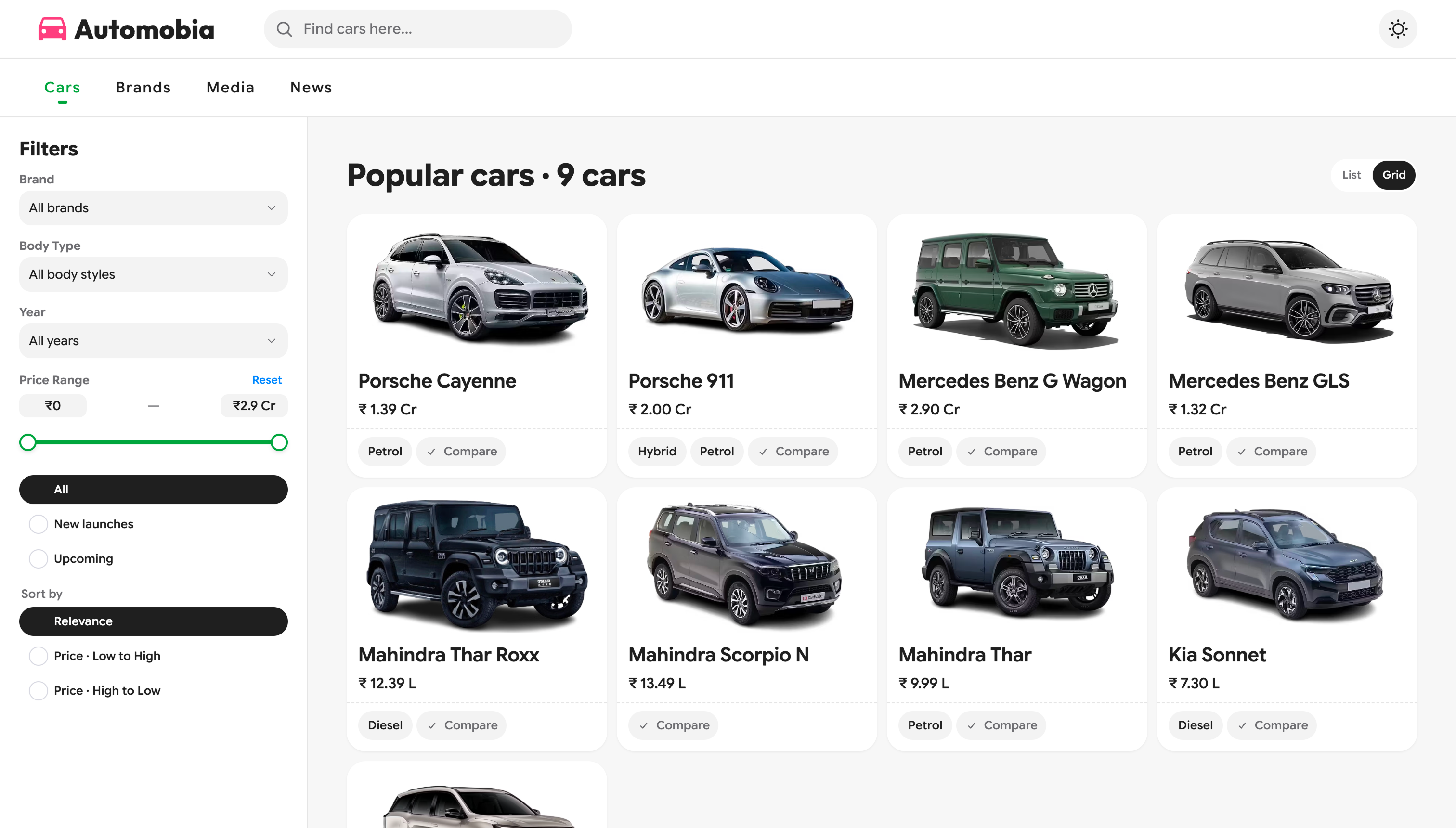Enable the New launches filter
This screenshot has width=1456, height=828.
[38, 524]
